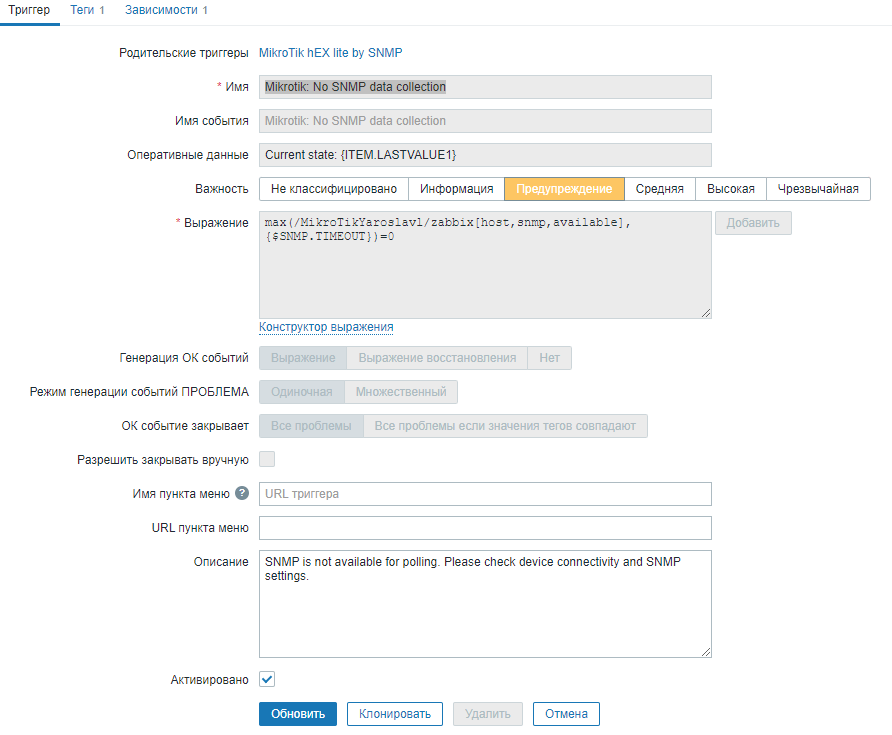Image resolution: width=892 pixels, height=735 pixels.
Task: Click the help icon beside menu entry name
Action: pos(241,494)
